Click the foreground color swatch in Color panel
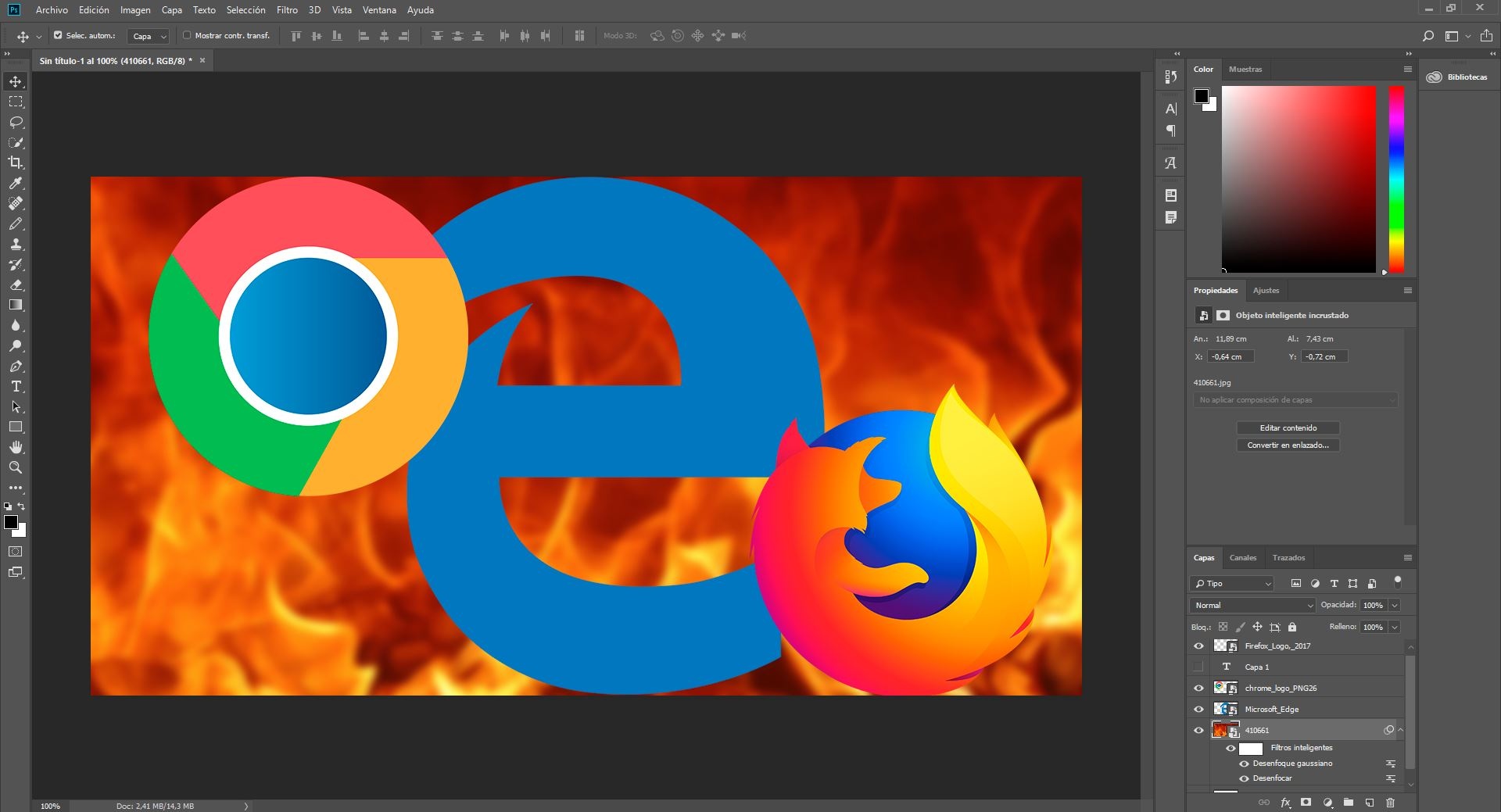 (1202, 96)
